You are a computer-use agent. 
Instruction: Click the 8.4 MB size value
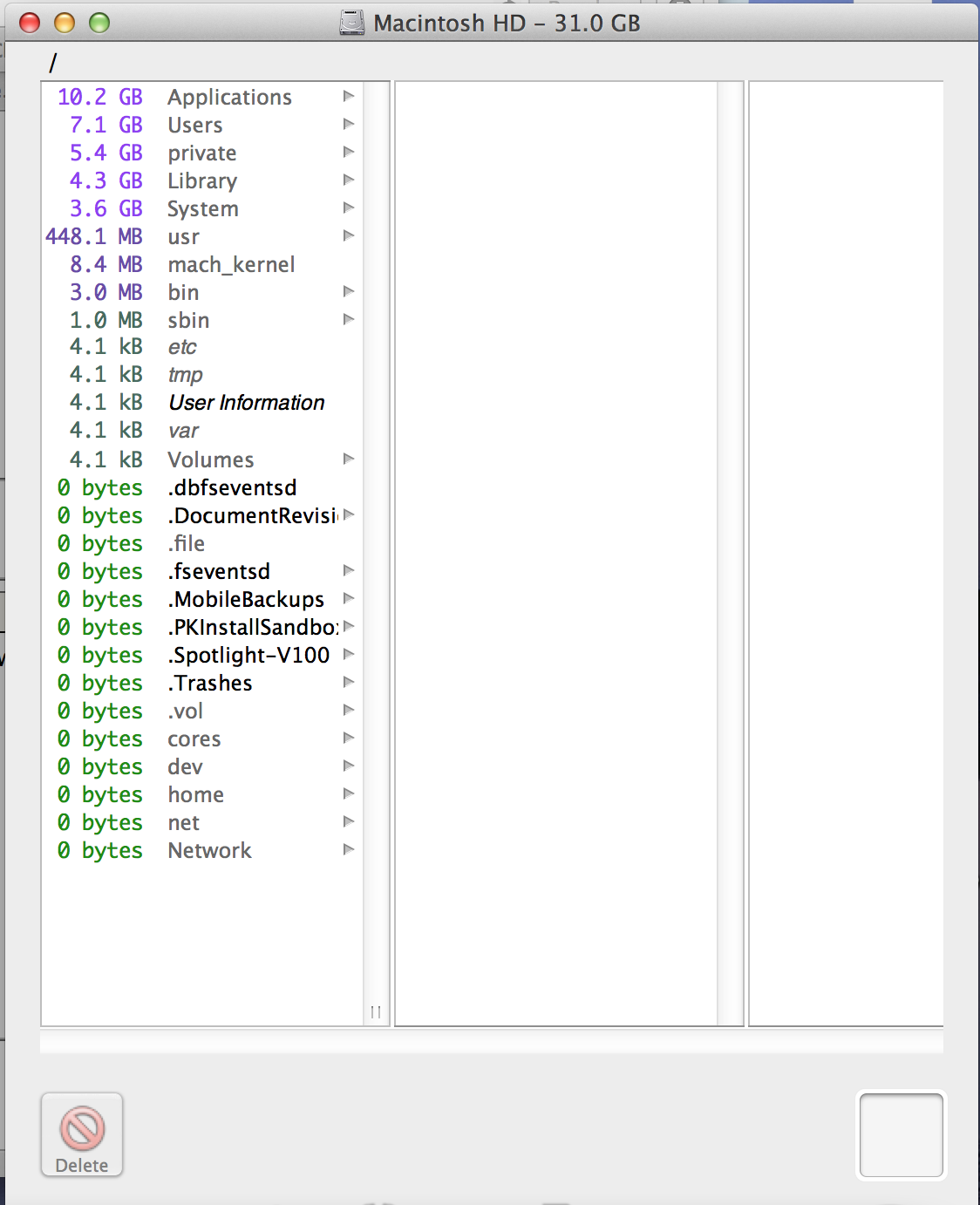coord(106,264)
